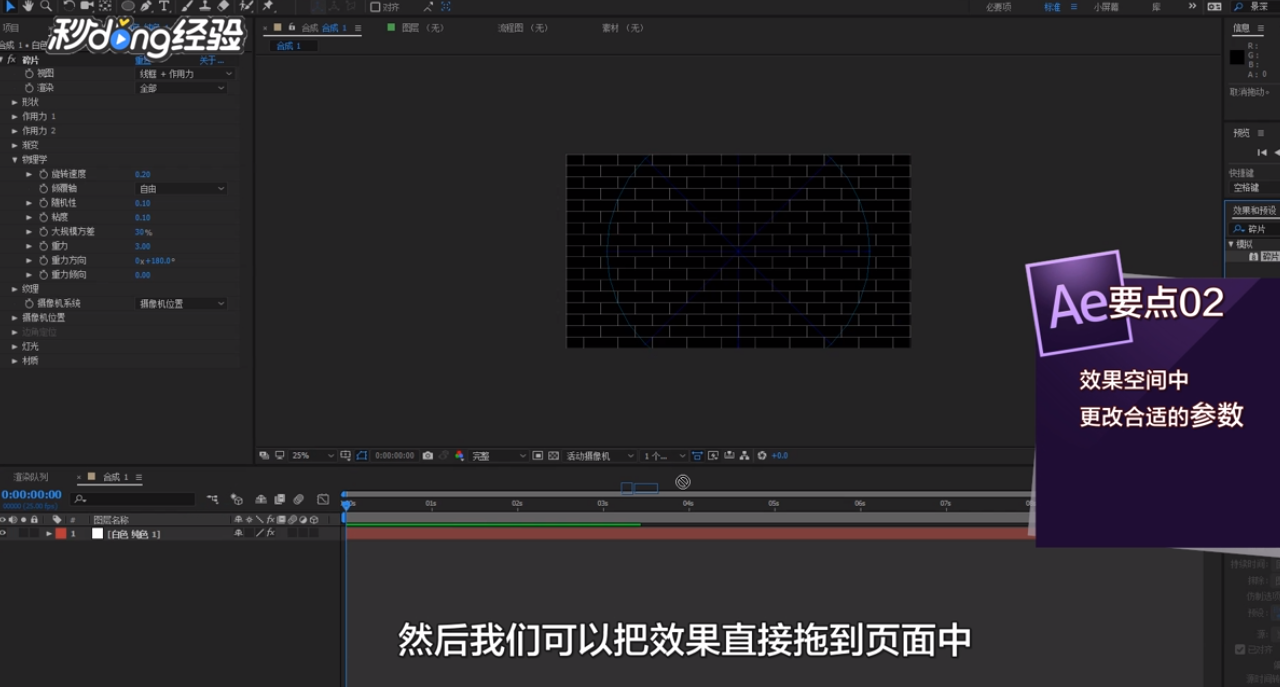Select the Brush tool

click(x=187, y=6)
